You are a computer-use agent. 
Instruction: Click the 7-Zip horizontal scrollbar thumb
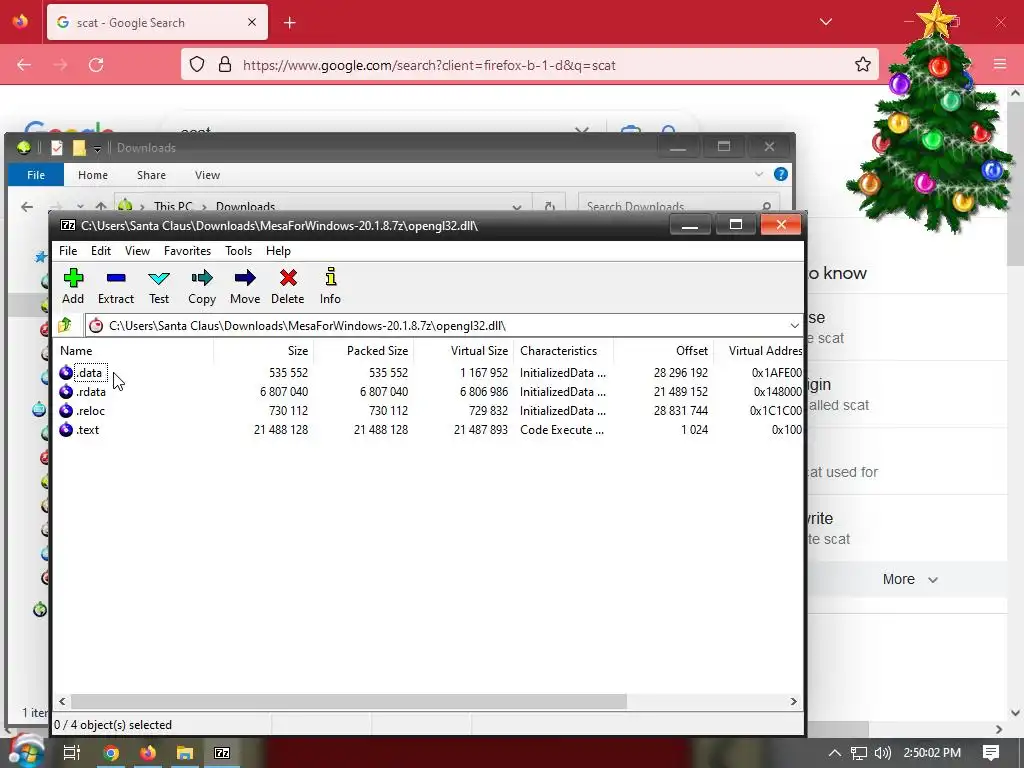point(349,701)
